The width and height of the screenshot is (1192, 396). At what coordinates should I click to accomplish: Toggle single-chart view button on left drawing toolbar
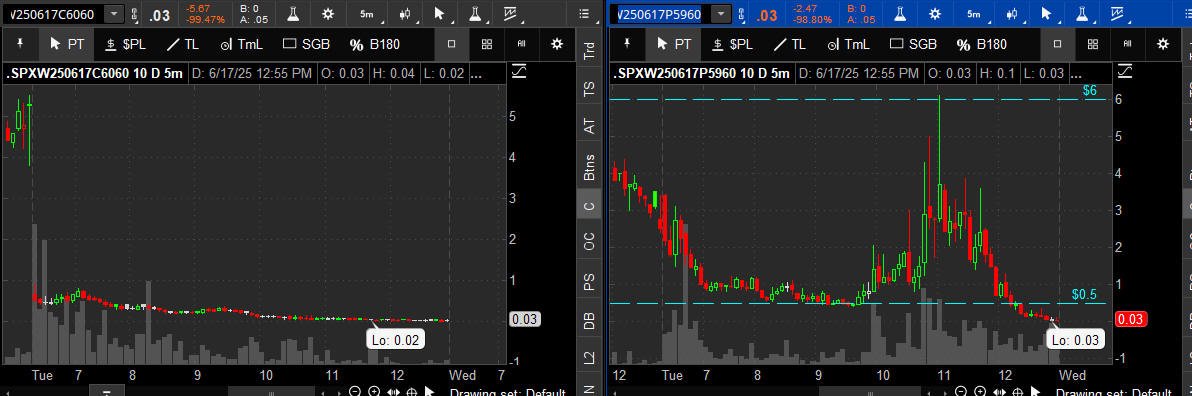coord(451,44)
